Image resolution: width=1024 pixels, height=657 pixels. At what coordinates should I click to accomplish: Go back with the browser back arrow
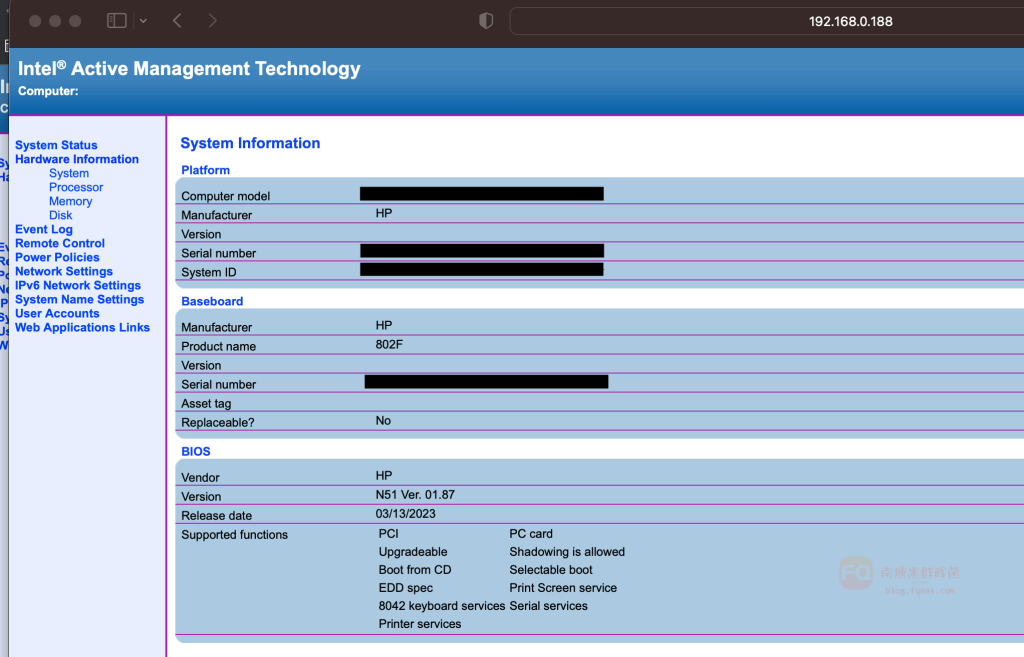pos(177,21)
